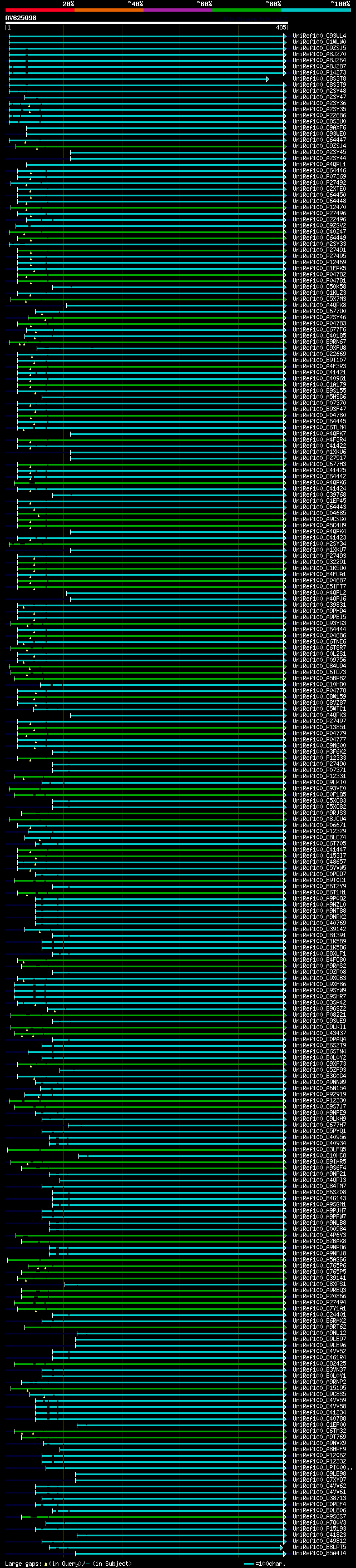
Task: Select the UniRef100_Q8LCZ4 label
Action: [x=319, y=837]
